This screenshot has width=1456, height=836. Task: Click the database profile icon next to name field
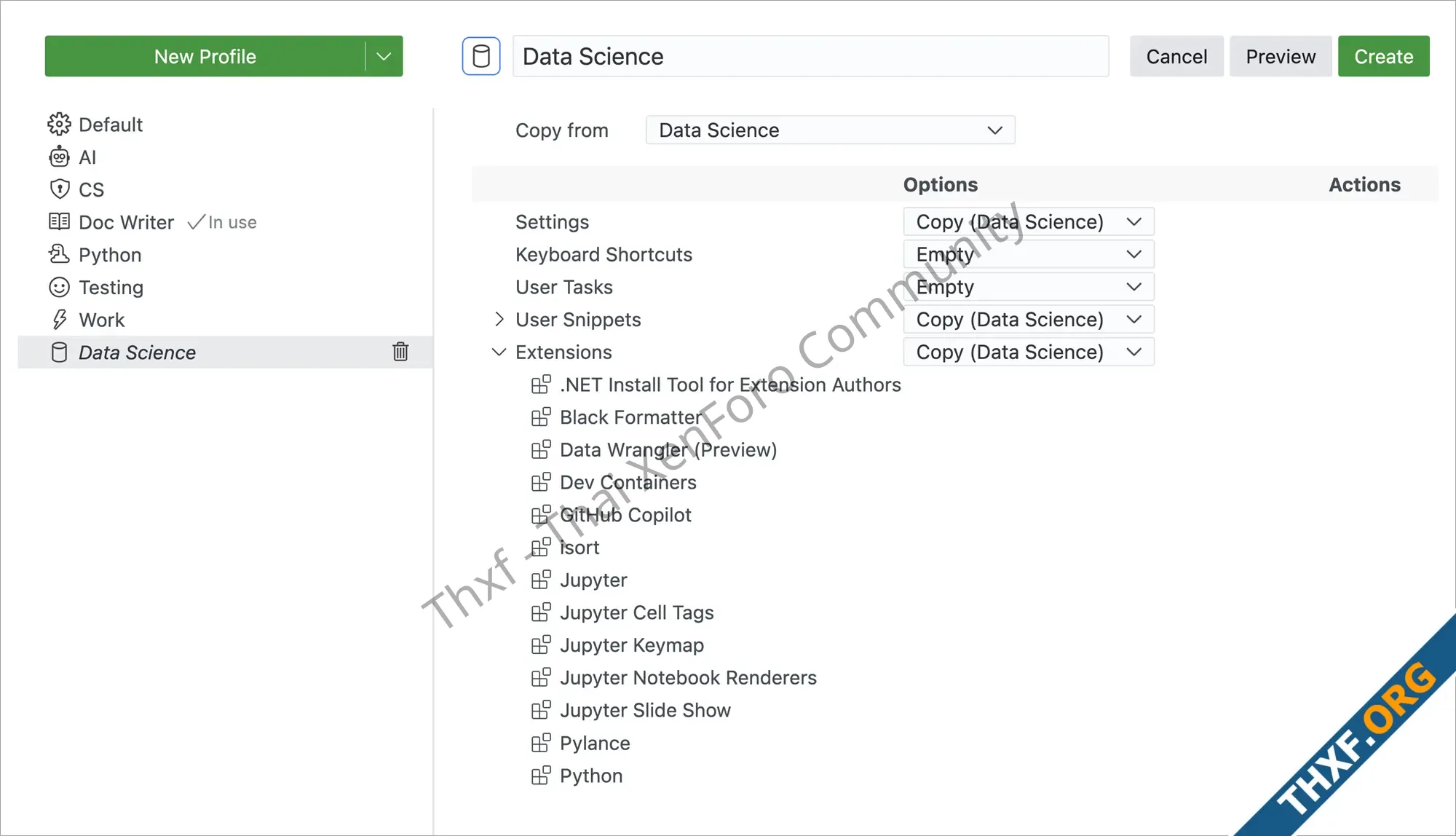(481, 56)
